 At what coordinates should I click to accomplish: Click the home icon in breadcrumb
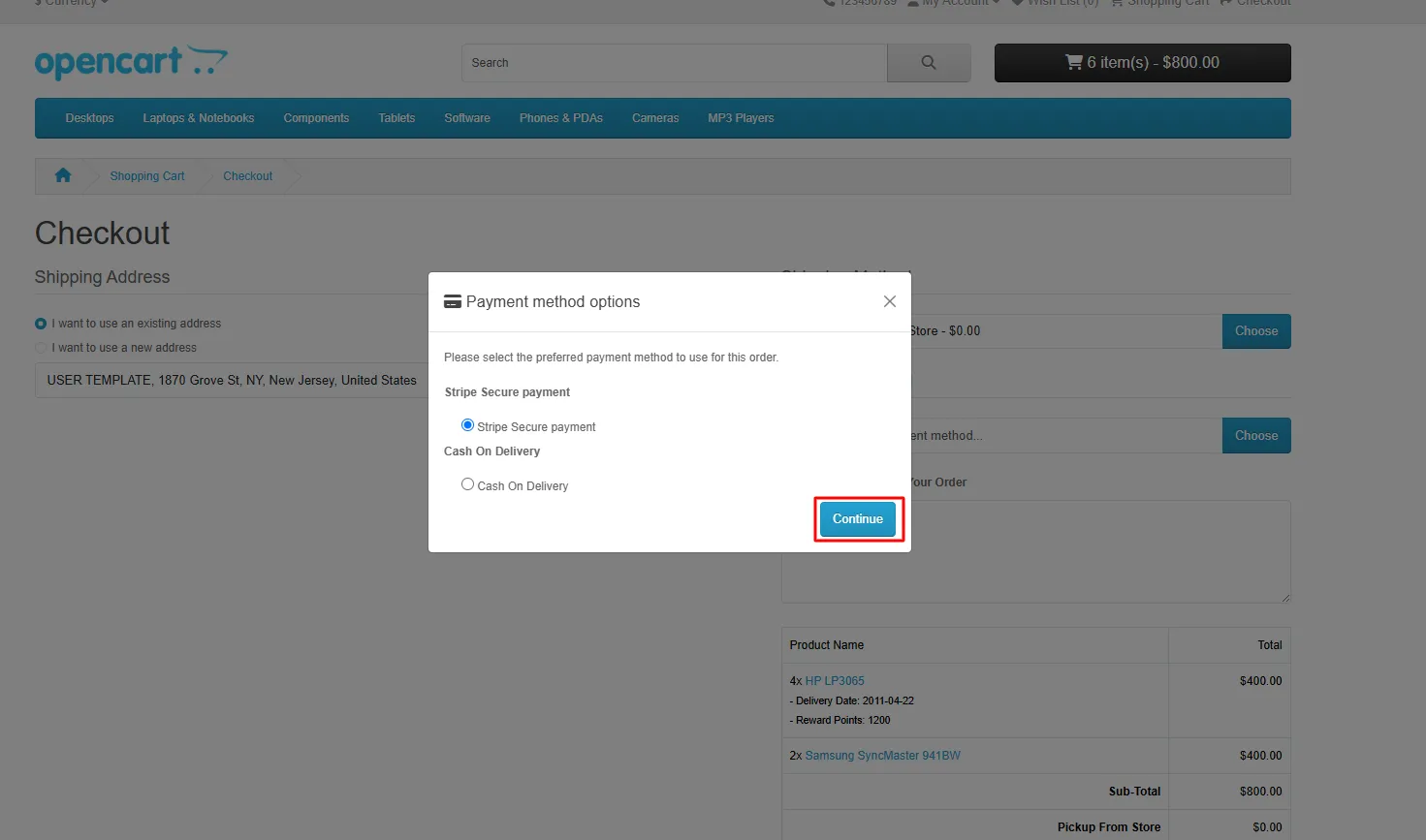coord(63,175)
